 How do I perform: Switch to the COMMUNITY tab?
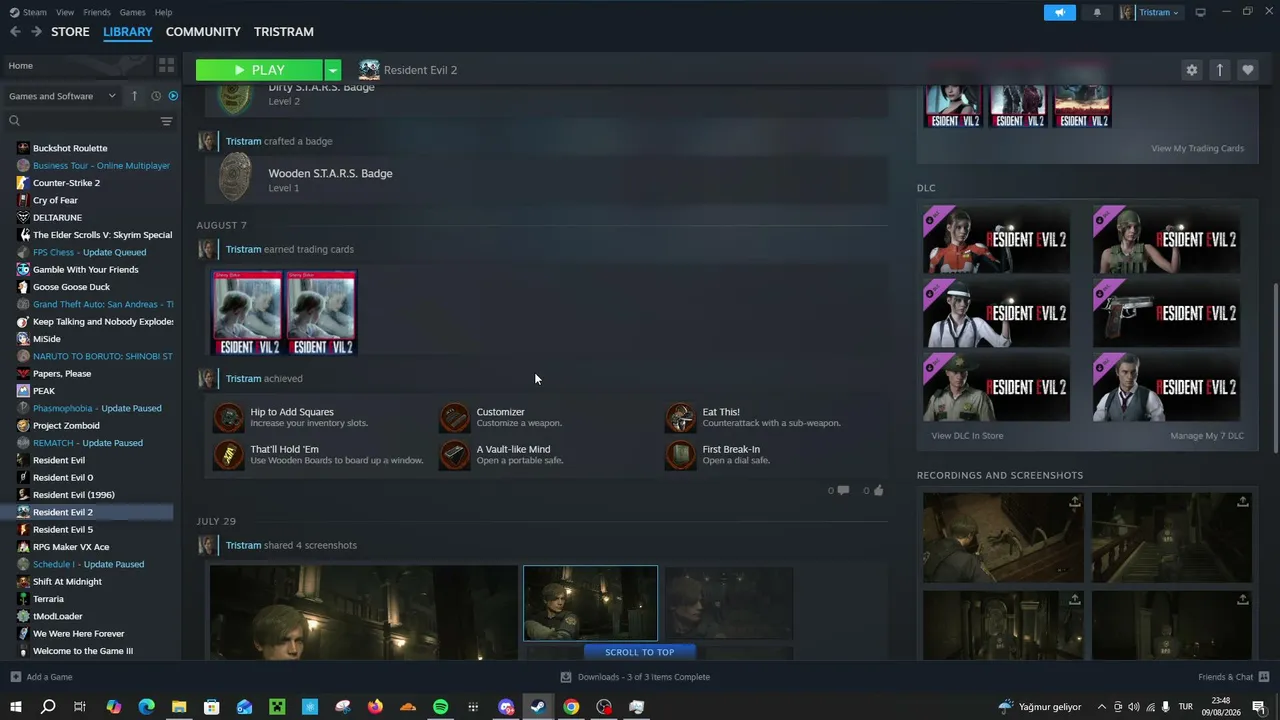[x=203, y=32]
